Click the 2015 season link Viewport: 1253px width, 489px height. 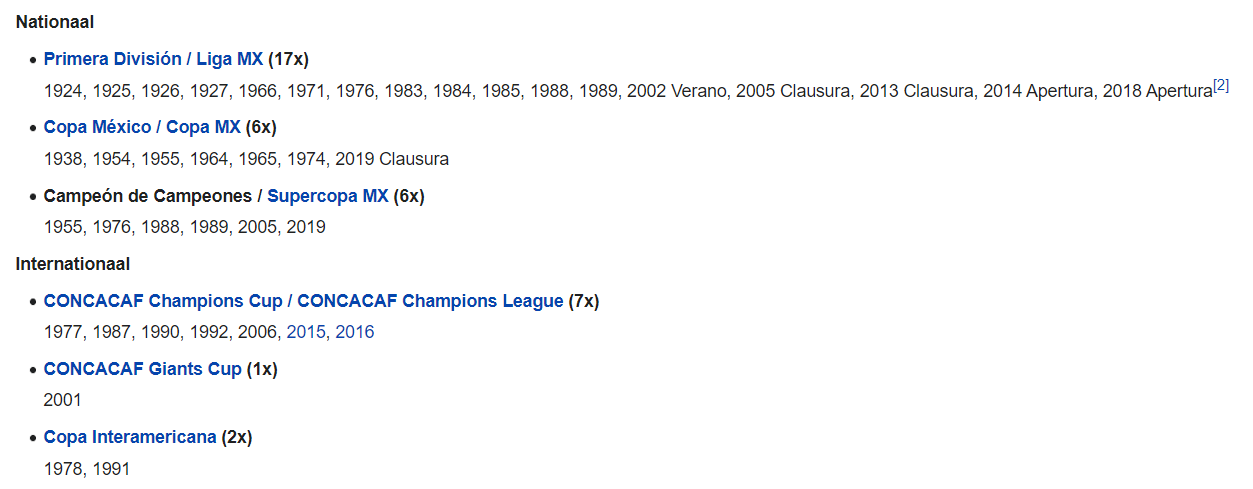coord(306,332)
